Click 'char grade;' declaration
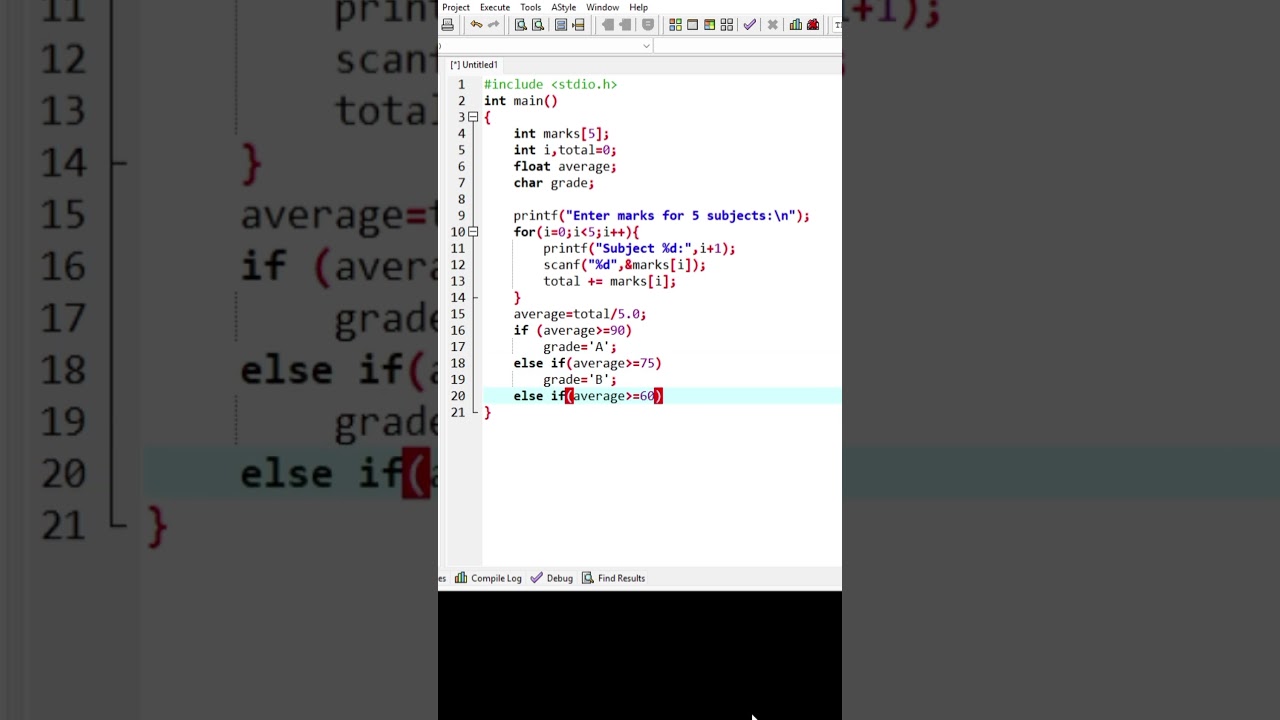The height and width of the screenshot is (720, 1280). pyautogui.click(x=554, y=183)
